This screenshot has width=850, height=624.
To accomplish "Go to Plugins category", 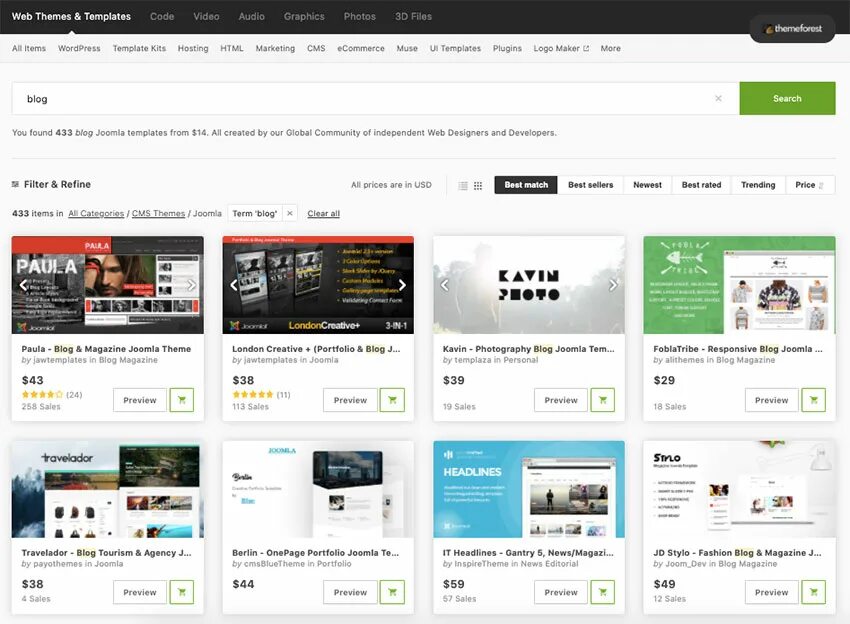I will [507, 48].
